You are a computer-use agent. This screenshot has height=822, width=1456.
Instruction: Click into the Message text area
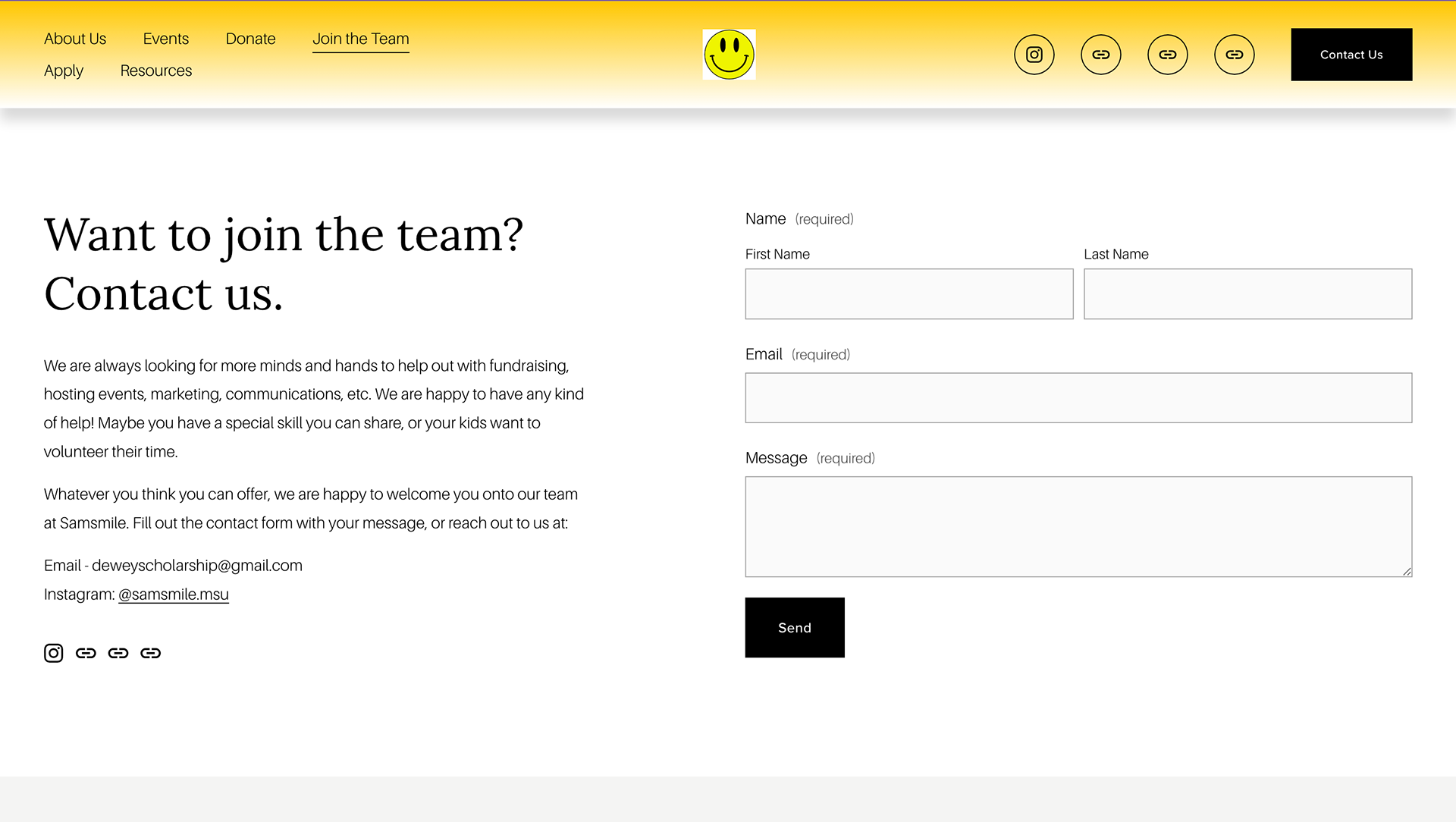pyautogui.click(x=1078, y=526)
